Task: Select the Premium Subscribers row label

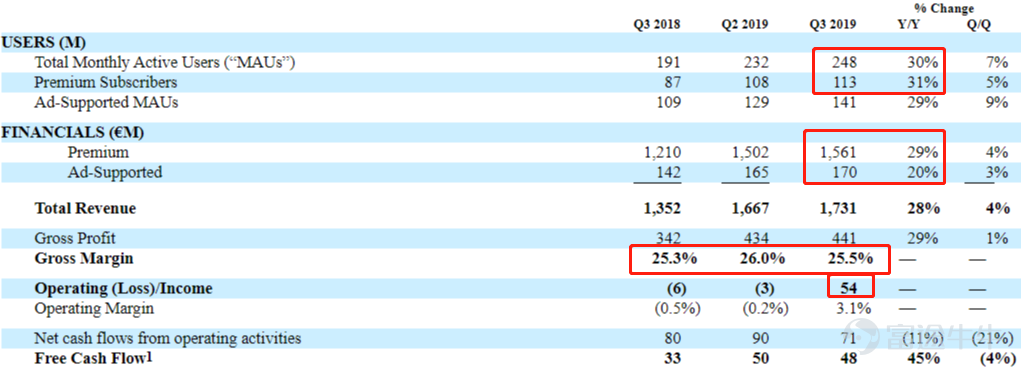Action: tap(105, 83)
